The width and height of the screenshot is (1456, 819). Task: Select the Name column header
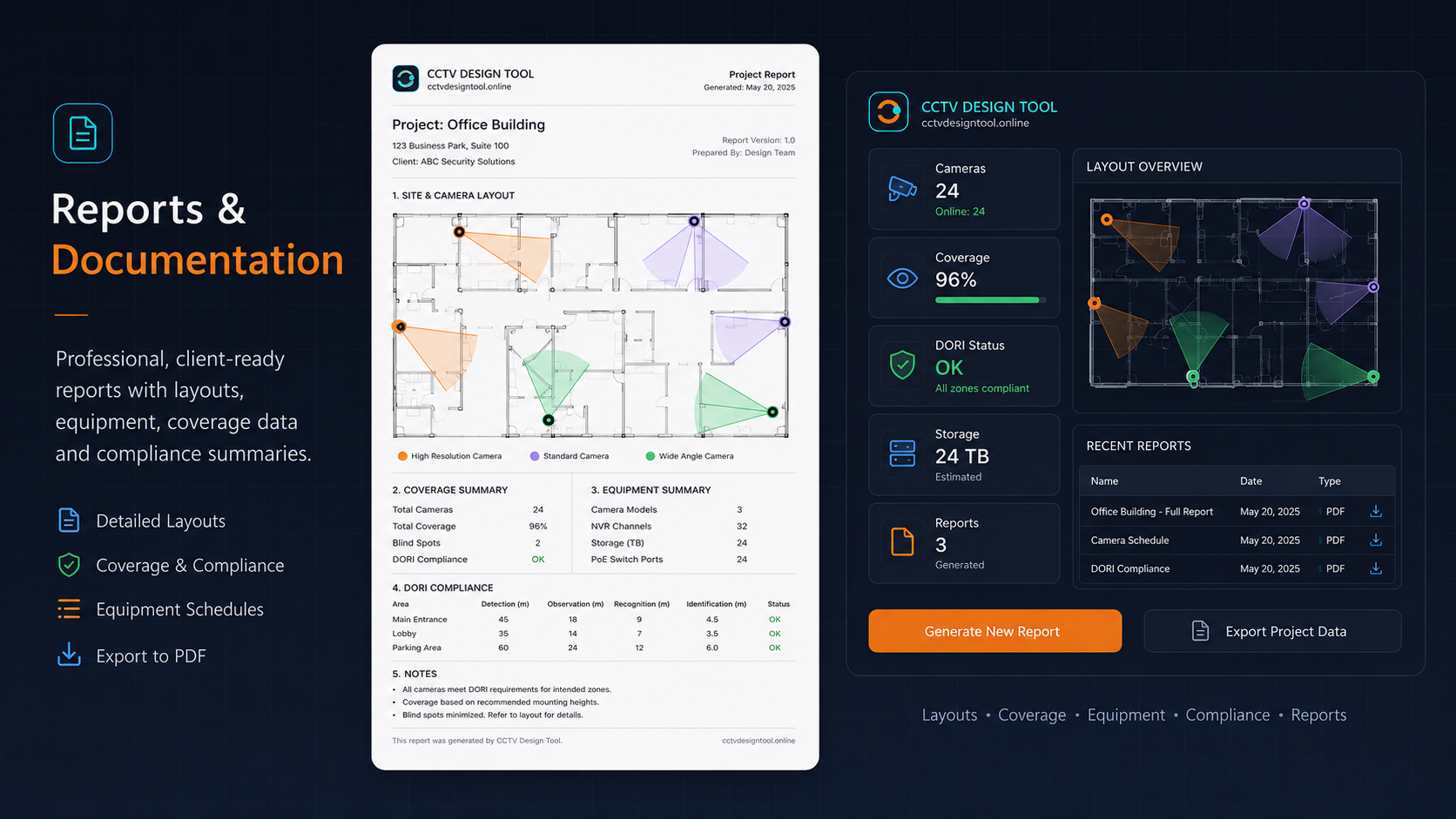pyautogui.click(x=1104, y=481)
